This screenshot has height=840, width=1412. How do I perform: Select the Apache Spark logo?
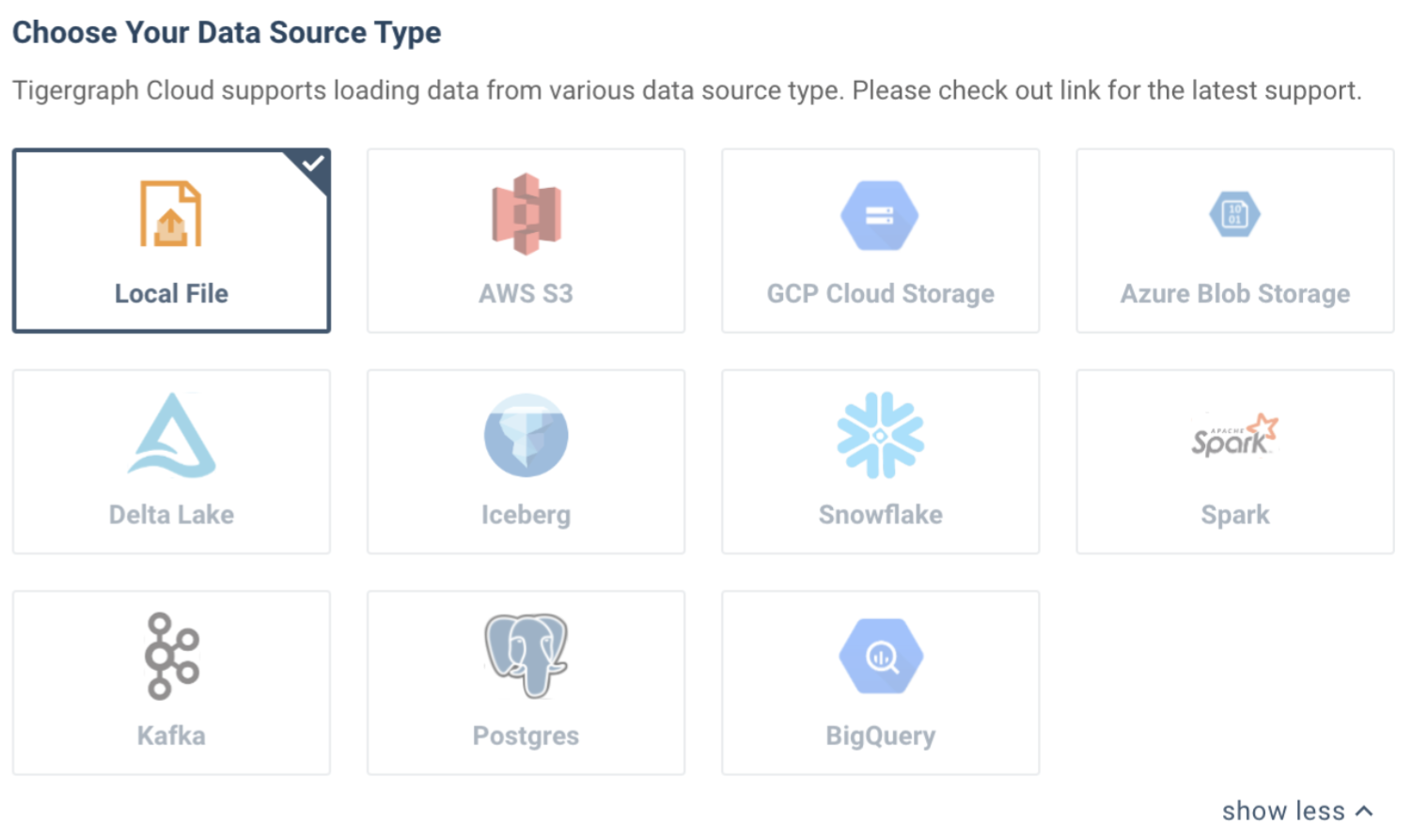coord(1234,436)
